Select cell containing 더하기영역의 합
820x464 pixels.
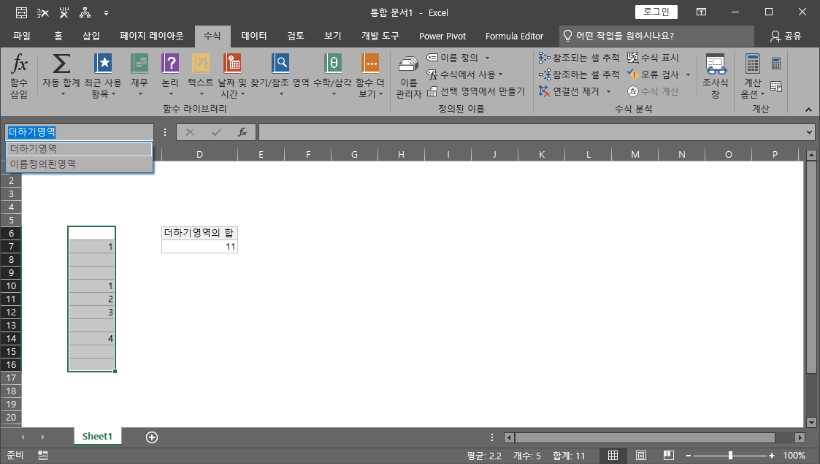199,233
